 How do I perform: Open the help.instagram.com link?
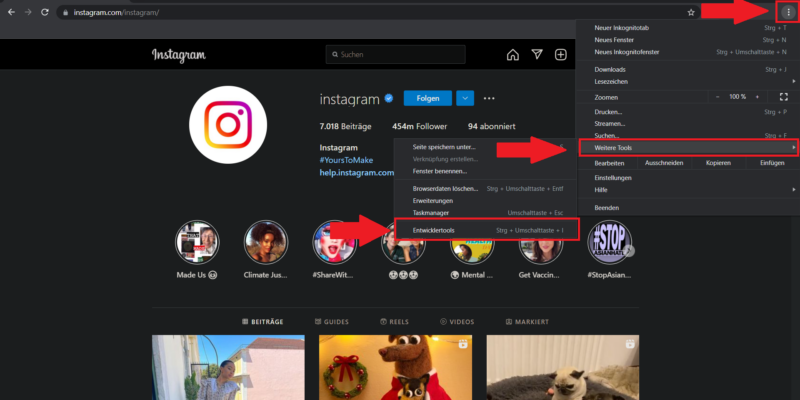click(357, 172)
